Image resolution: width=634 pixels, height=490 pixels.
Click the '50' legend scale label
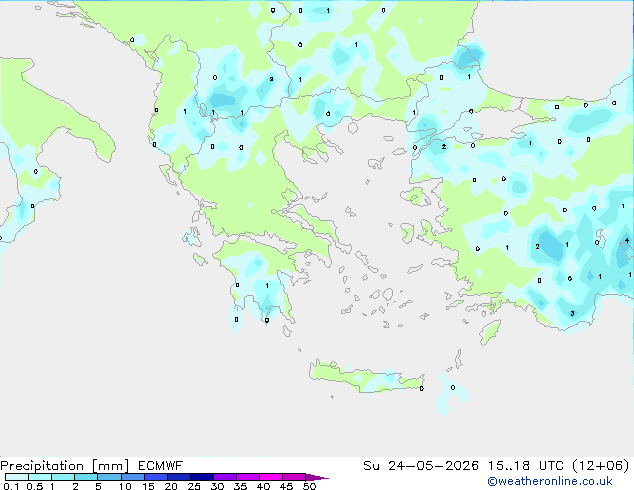coord(309,486)
